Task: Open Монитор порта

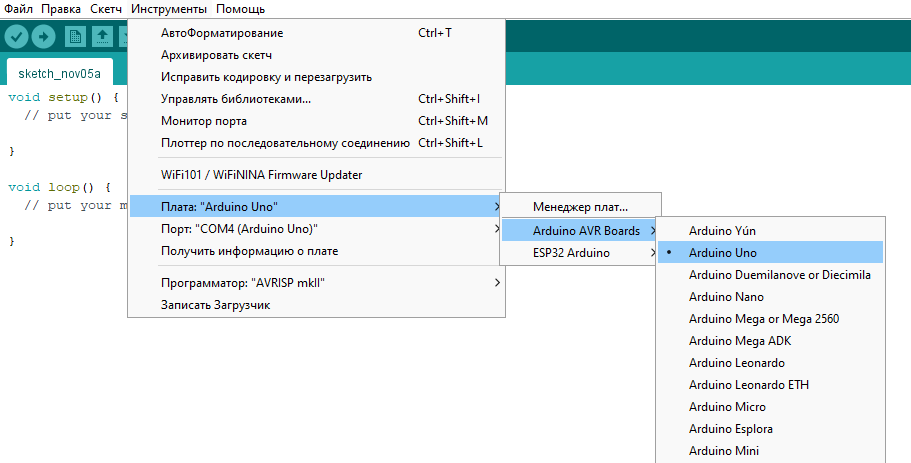Action: [x=317, y=121]
